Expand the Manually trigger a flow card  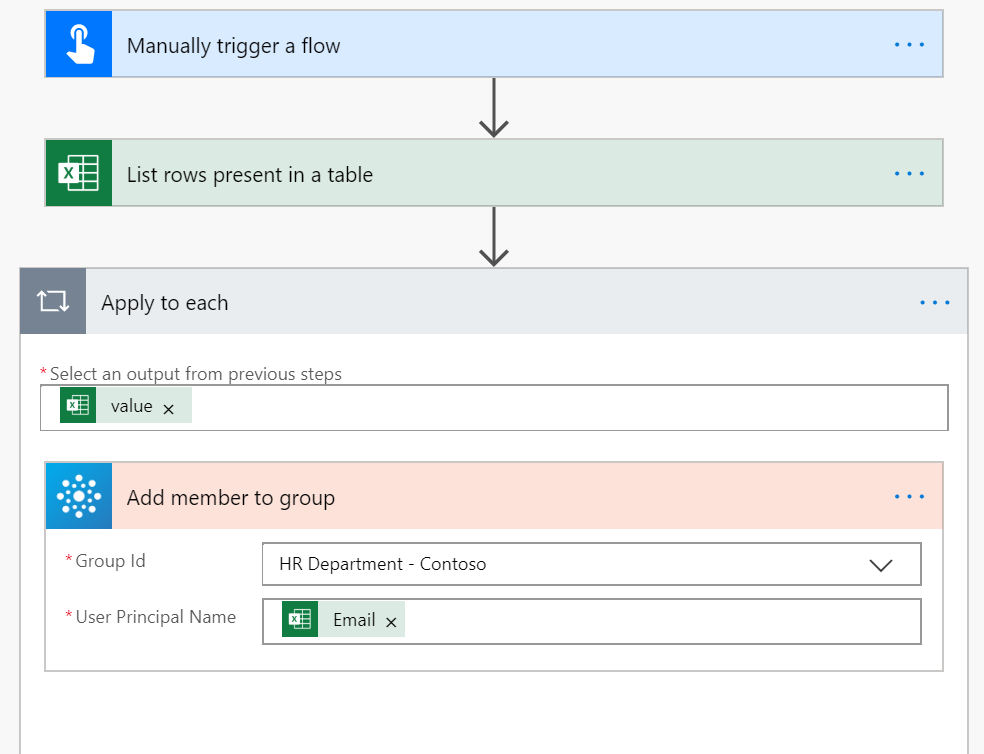[x=500, y=45]
